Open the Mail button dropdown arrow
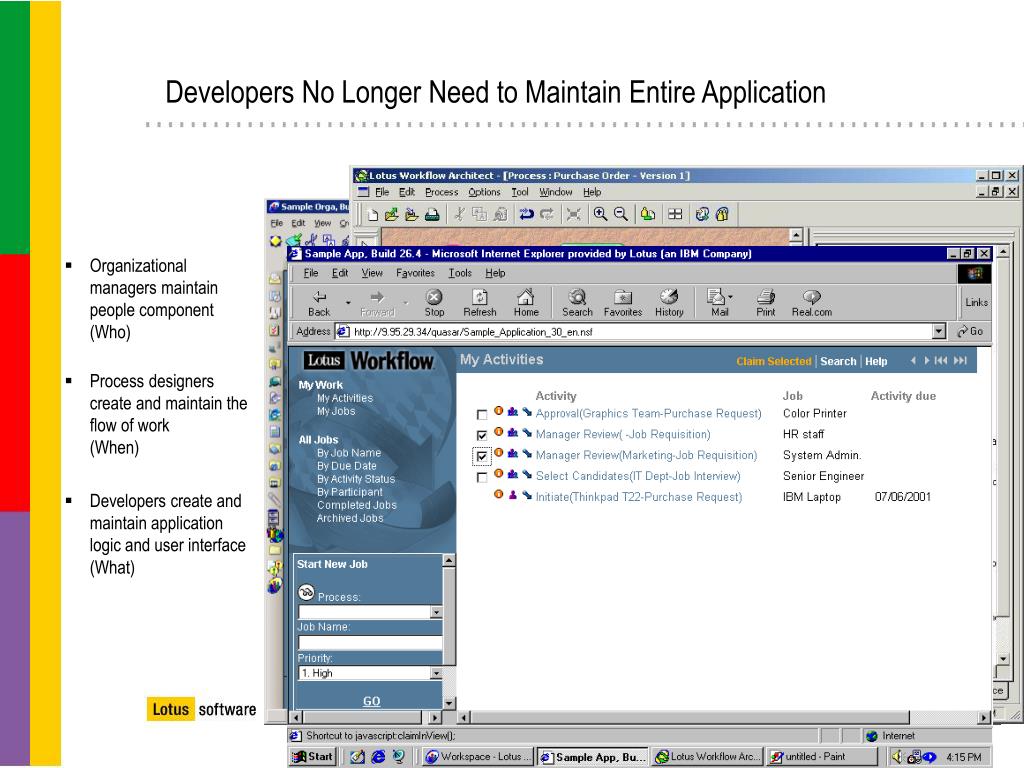The width and height of the screenshot is (1024, 768). [x=730, y=296]
